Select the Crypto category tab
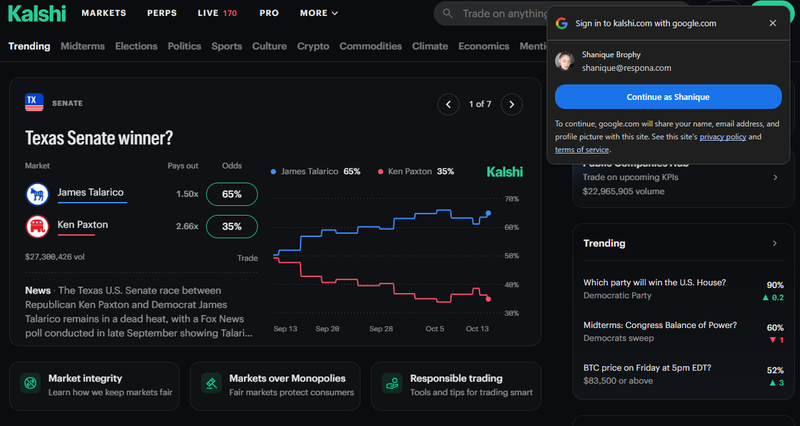The image size is (800, 426). tap(313, 46)
